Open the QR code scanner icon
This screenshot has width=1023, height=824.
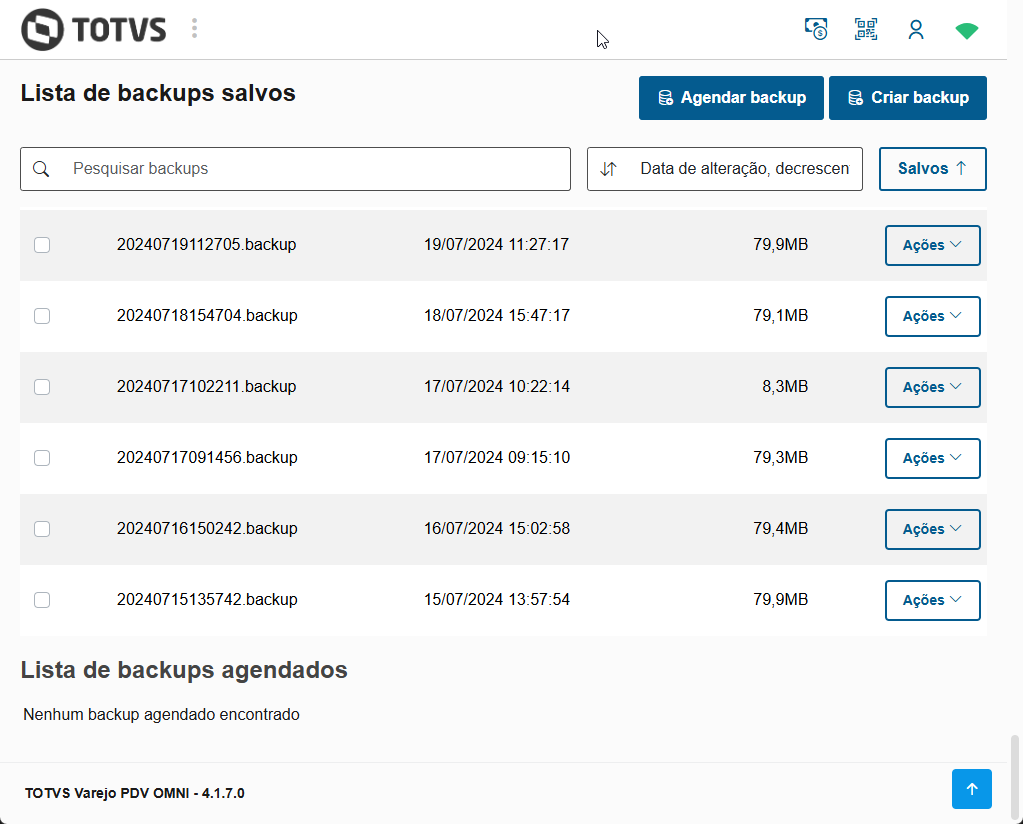(x=866, y=29)
